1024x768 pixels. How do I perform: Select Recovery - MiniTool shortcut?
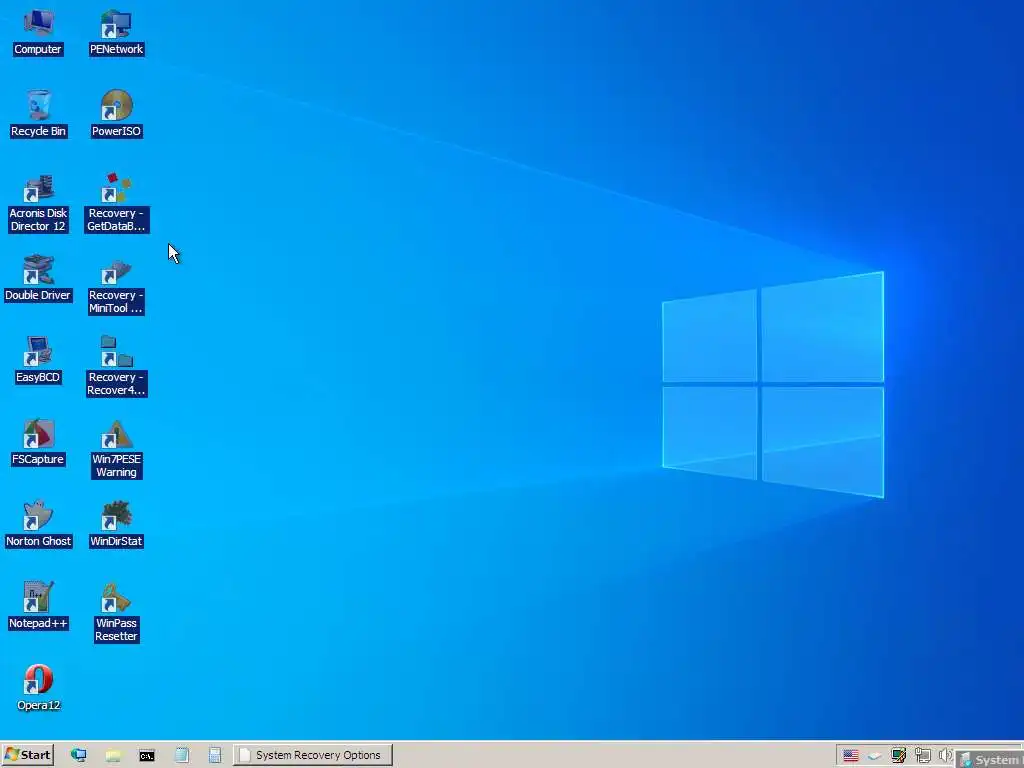click(x=116, y=285)
